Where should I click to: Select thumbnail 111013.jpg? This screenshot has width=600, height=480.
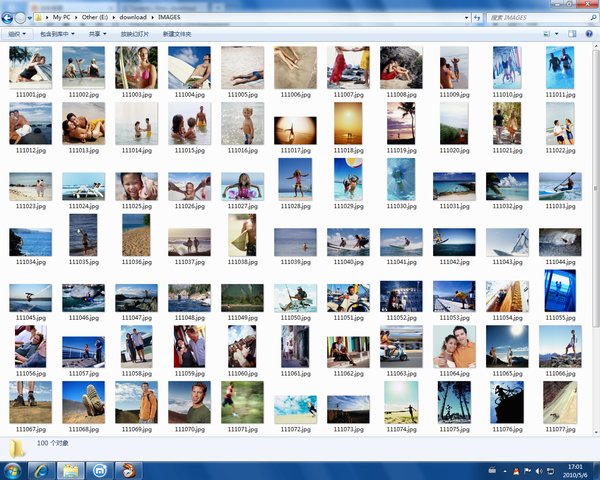[83, 123]
